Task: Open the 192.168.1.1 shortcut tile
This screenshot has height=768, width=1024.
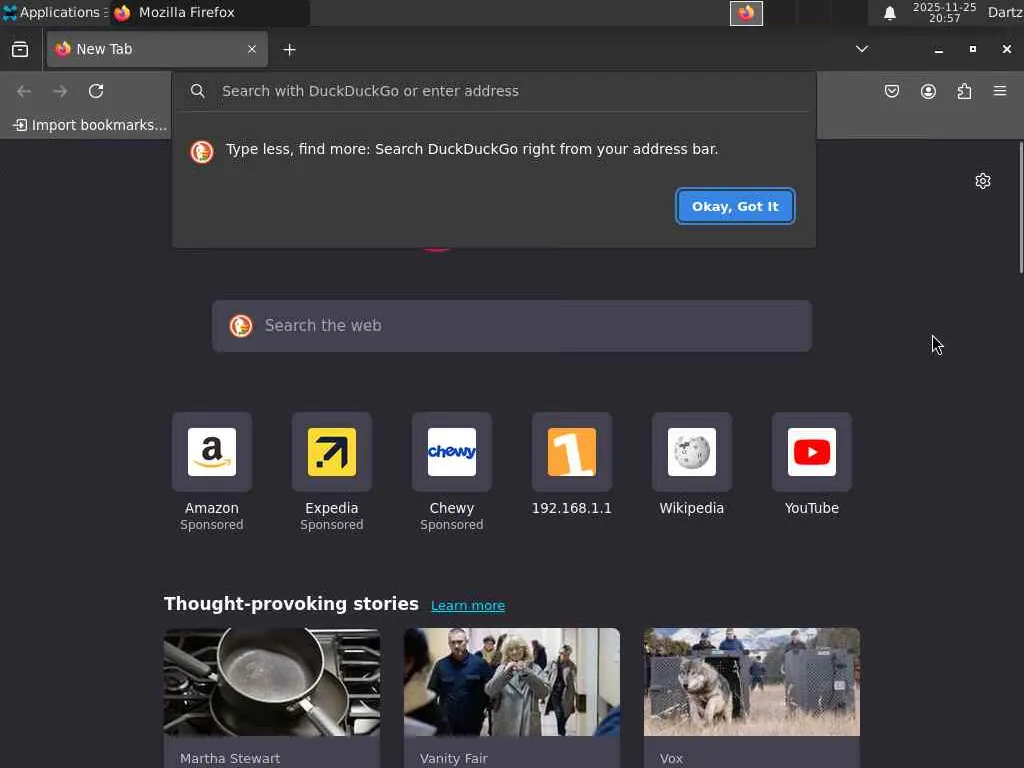Action: click(572, 452)
